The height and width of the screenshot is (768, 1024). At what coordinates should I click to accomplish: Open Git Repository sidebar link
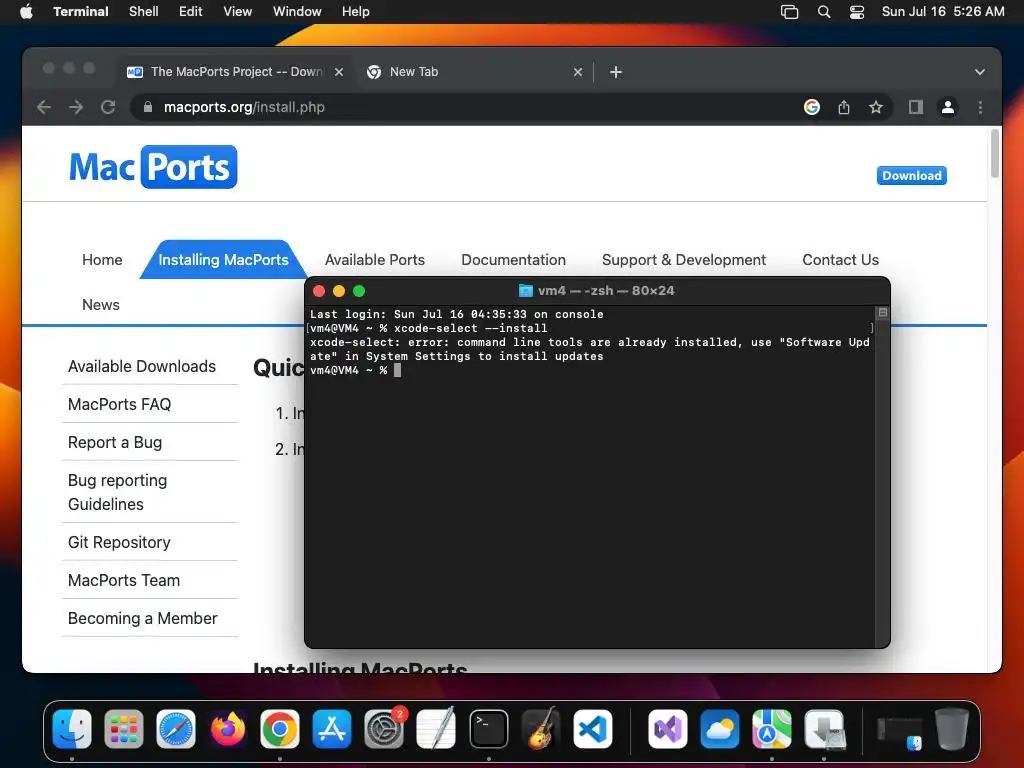click(119, 543)
